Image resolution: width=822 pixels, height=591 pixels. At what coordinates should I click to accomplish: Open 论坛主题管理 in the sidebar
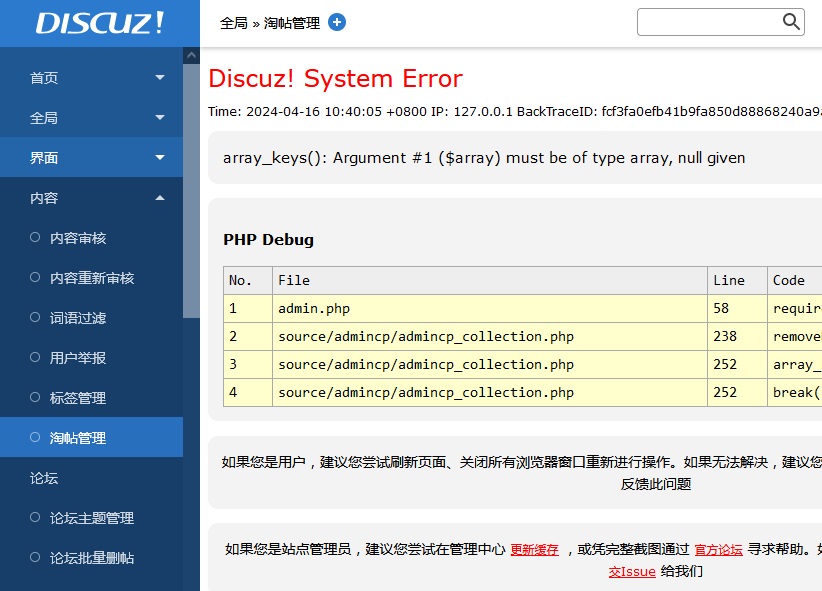[92, 518]
